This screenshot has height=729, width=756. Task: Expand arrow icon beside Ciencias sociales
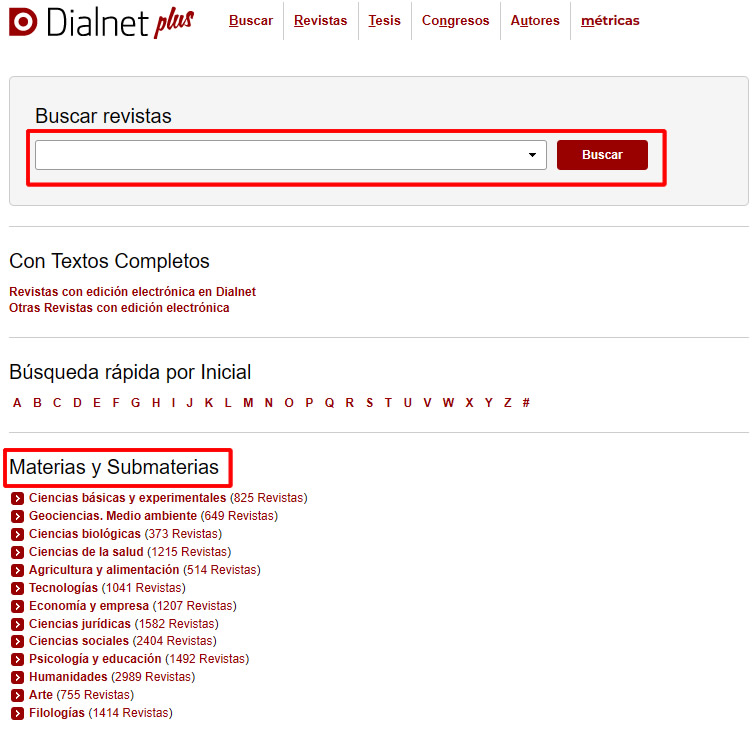click(17, 641)
